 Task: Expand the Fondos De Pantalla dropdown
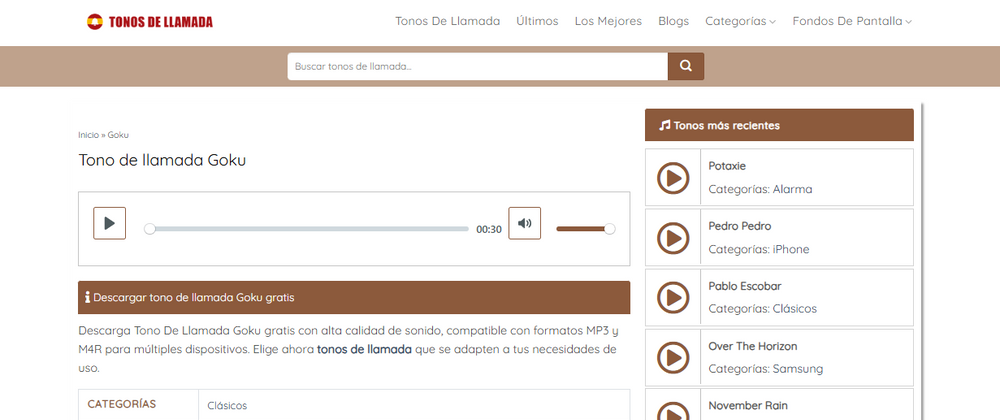coord(852,21)
